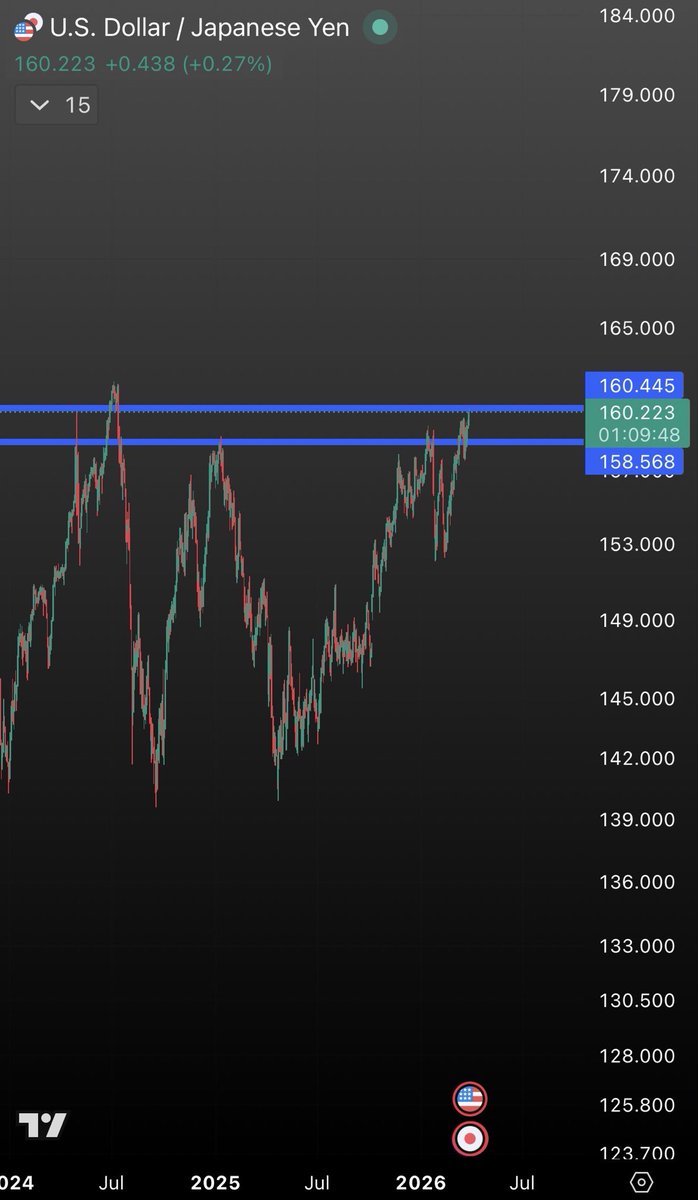Click the TradingView logo
Viewport: 698px width, 1200px height.
[x=42, y=1125]
